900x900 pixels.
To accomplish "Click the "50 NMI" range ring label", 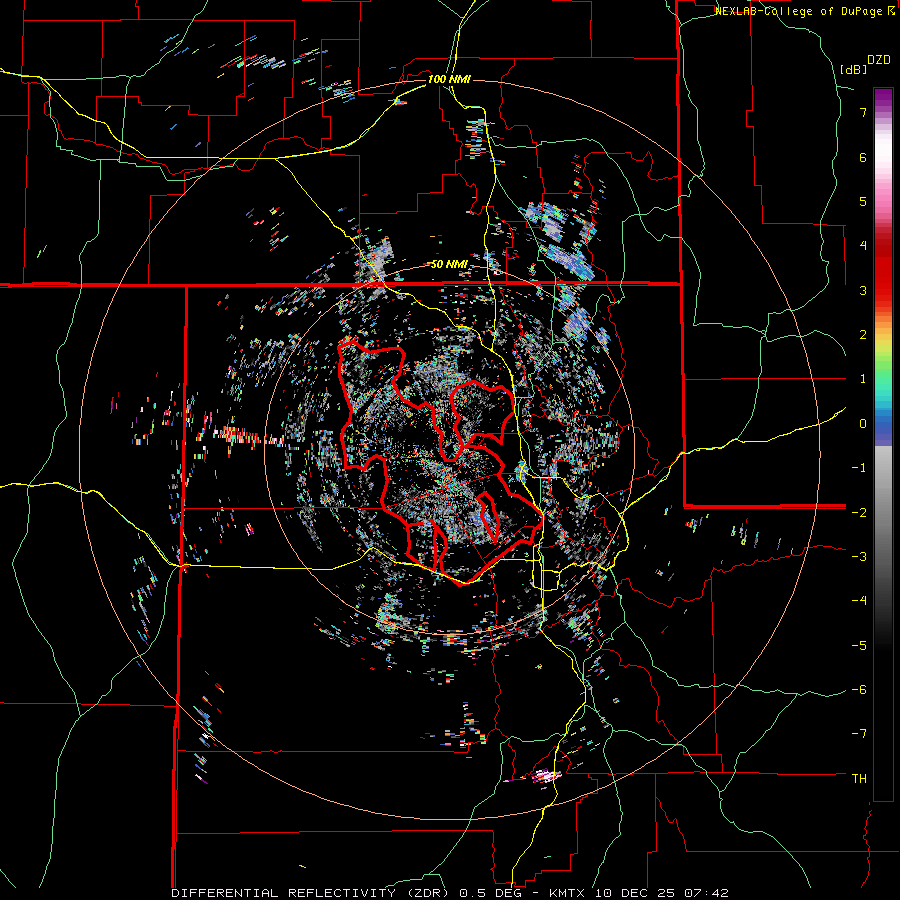I will [x=449, y=265].
